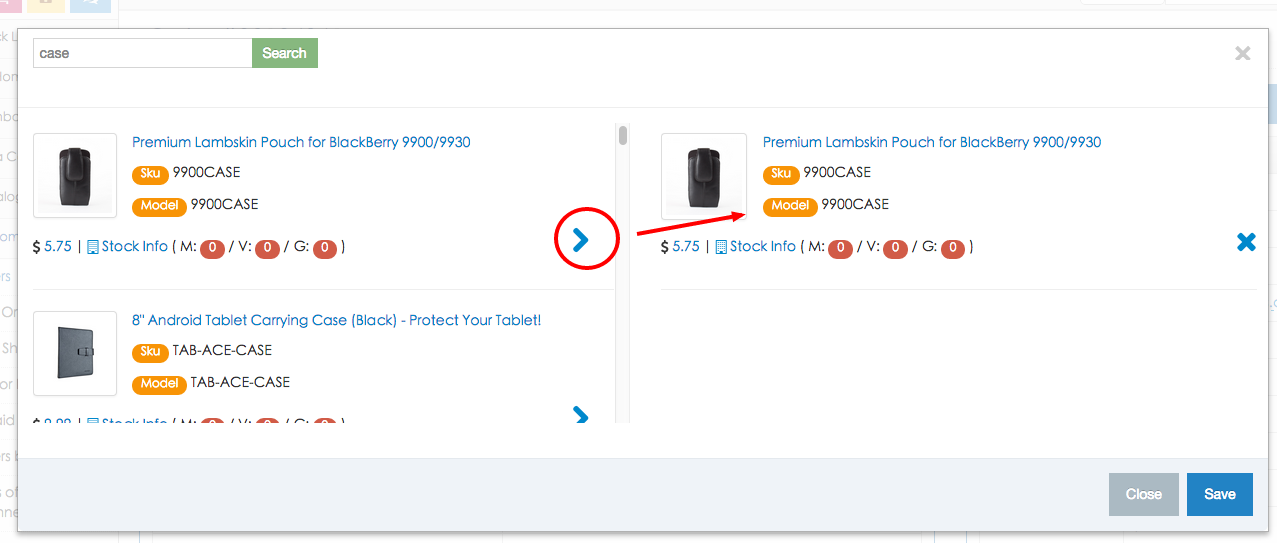
Task: Open Premium Lambskin Pouch link in left list
Action: coord(301,142)
